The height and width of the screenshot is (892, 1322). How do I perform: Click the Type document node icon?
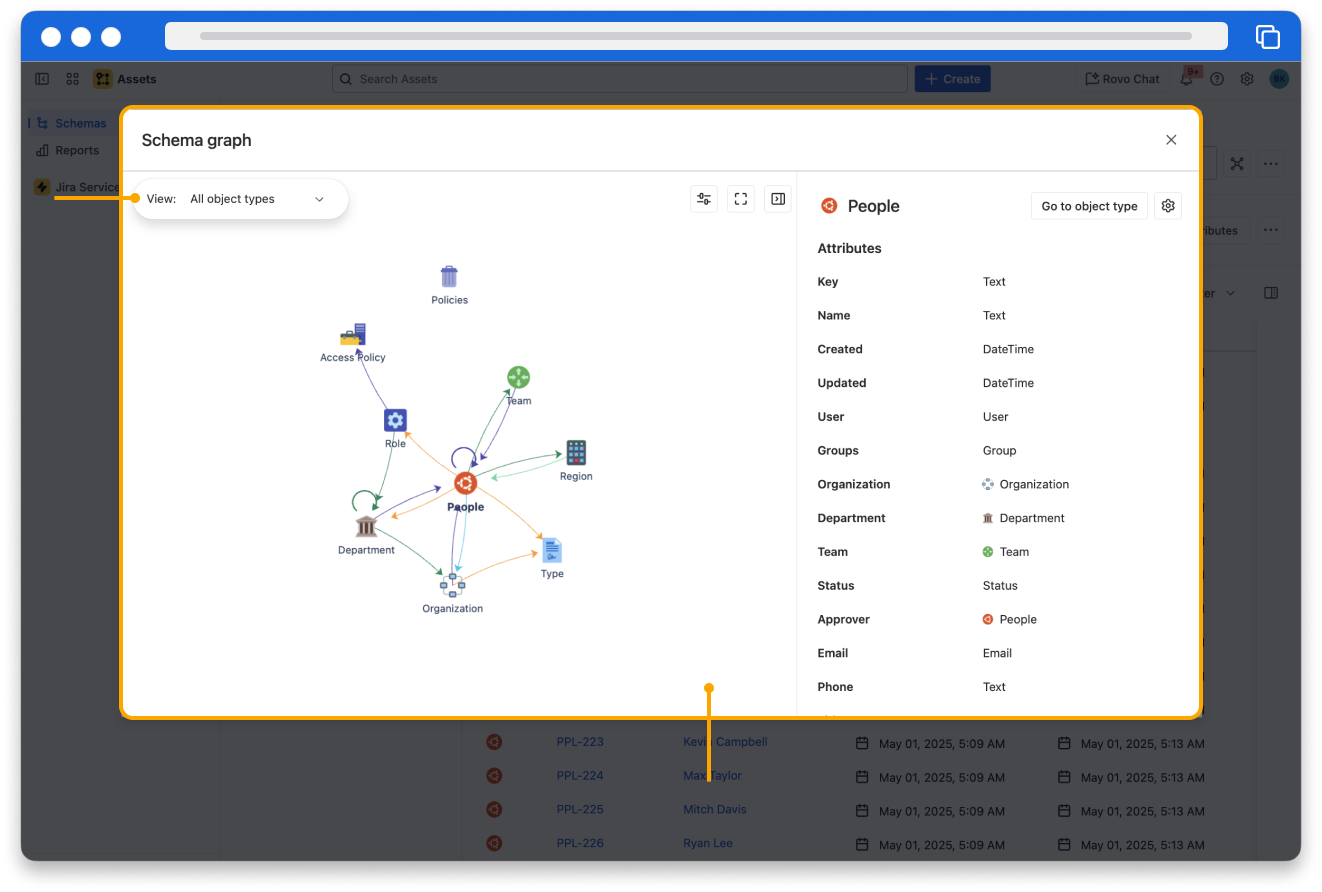tap(552, 550)
